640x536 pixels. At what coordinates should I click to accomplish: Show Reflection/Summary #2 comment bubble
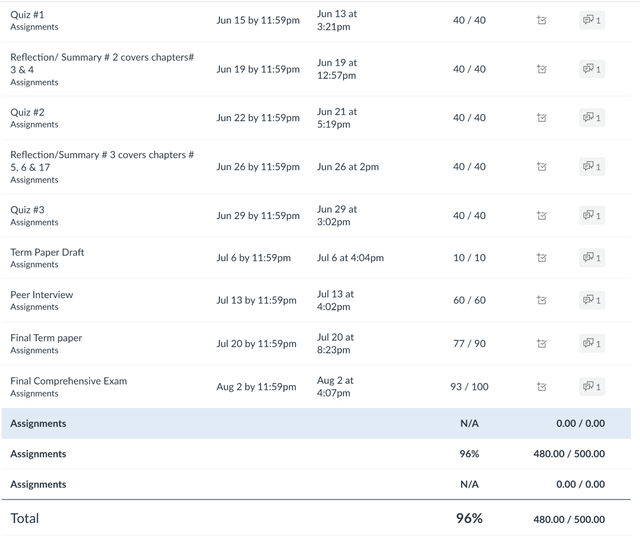(591, 69)
